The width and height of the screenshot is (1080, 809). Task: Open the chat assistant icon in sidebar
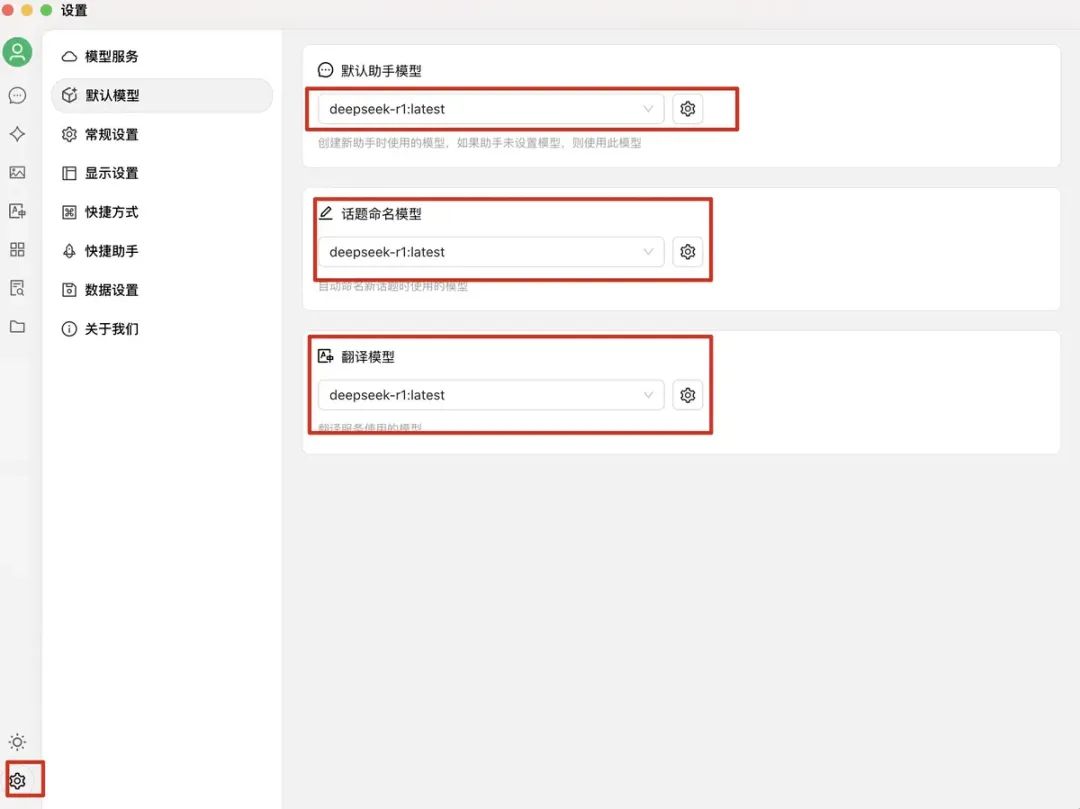[17, 95]
